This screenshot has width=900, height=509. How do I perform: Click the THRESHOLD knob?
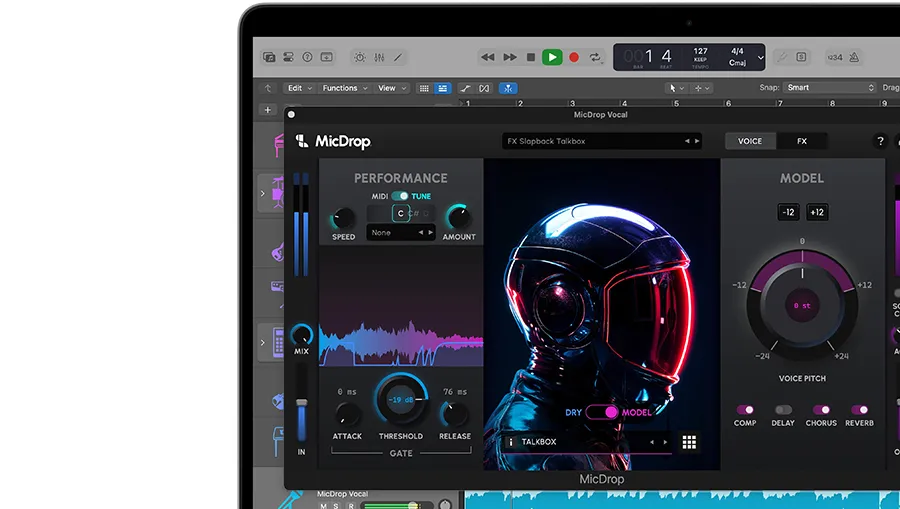pos(401,399)
